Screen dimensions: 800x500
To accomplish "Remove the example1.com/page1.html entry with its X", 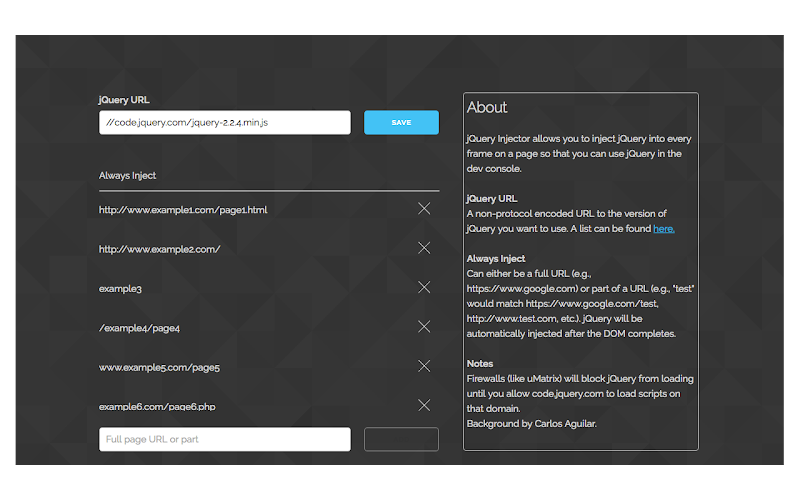I will point(424,209).
